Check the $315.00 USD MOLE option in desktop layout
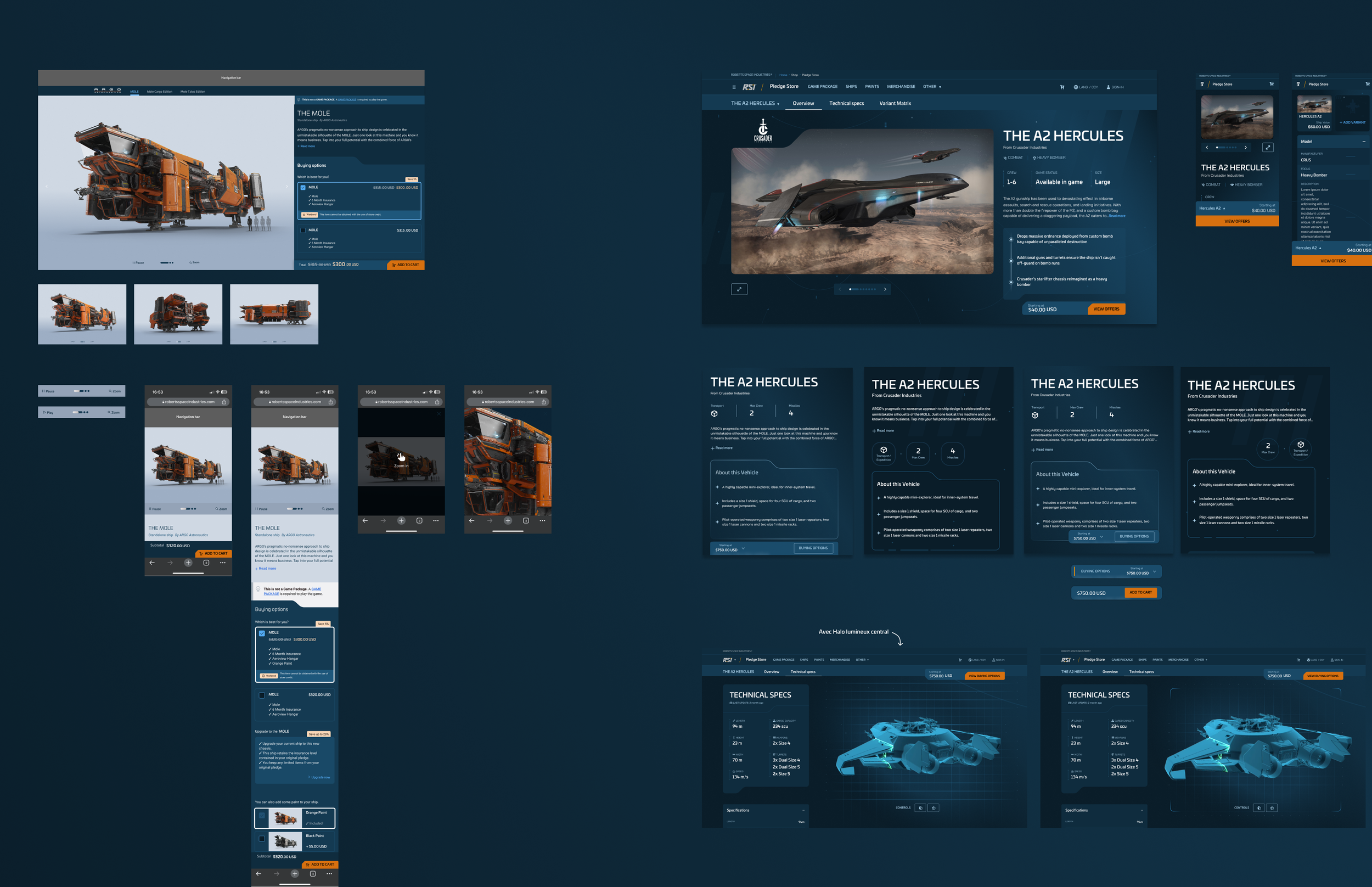 tap(303, 231)
